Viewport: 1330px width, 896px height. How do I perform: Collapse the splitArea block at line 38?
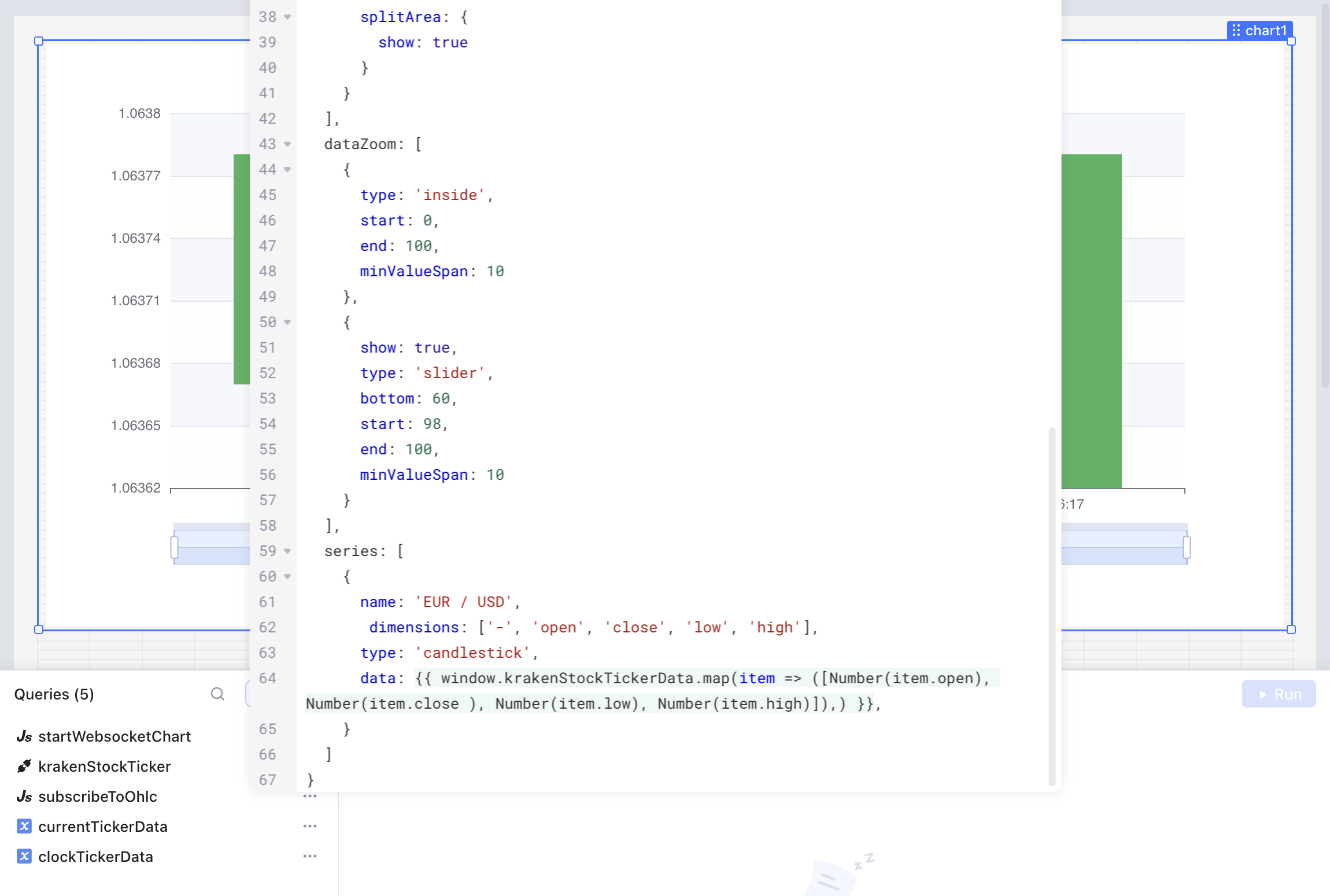(x=287, y=17)
